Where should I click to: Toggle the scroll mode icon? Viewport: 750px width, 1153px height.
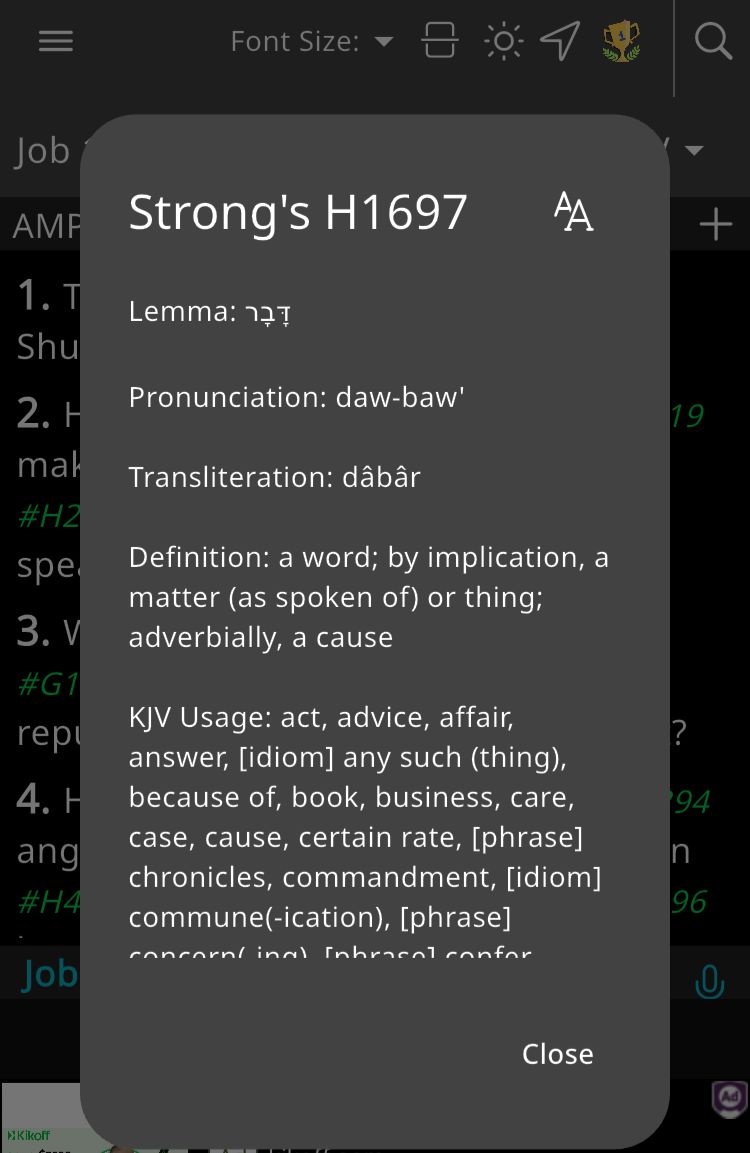[x=440, y=41]
